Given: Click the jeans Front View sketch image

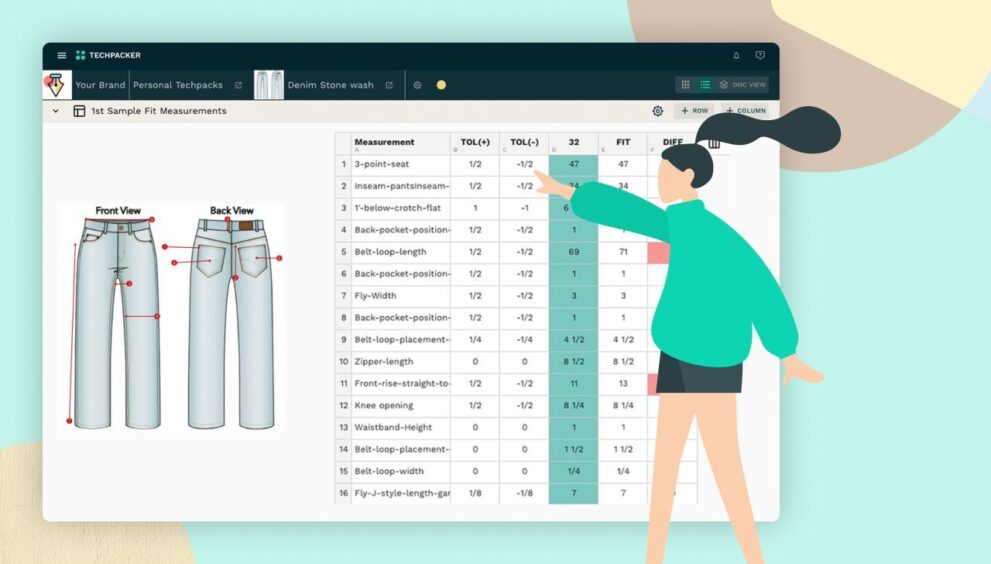Looking at the screenshot, I should [x=117, y=320].
